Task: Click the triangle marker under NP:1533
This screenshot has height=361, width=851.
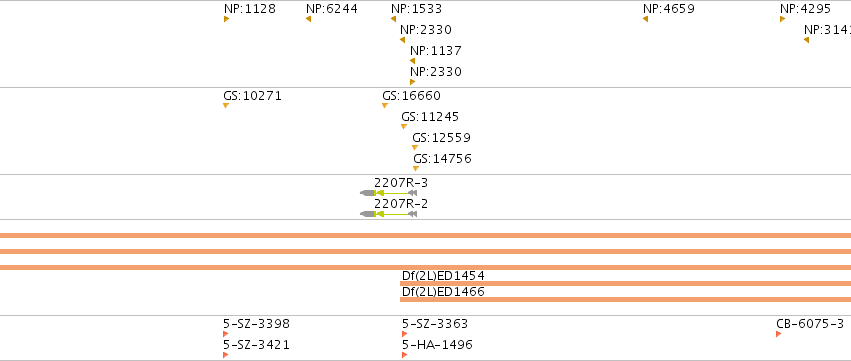Action: [393, 19]
